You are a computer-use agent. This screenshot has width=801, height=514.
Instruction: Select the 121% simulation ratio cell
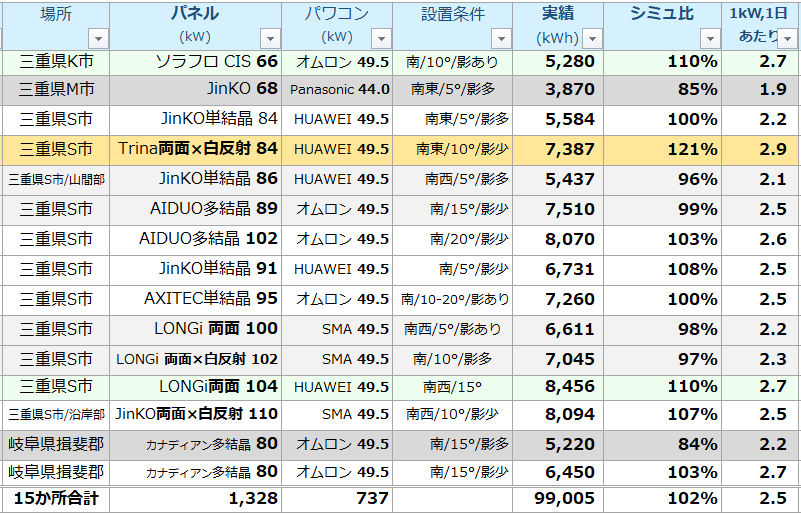(663, 150)
